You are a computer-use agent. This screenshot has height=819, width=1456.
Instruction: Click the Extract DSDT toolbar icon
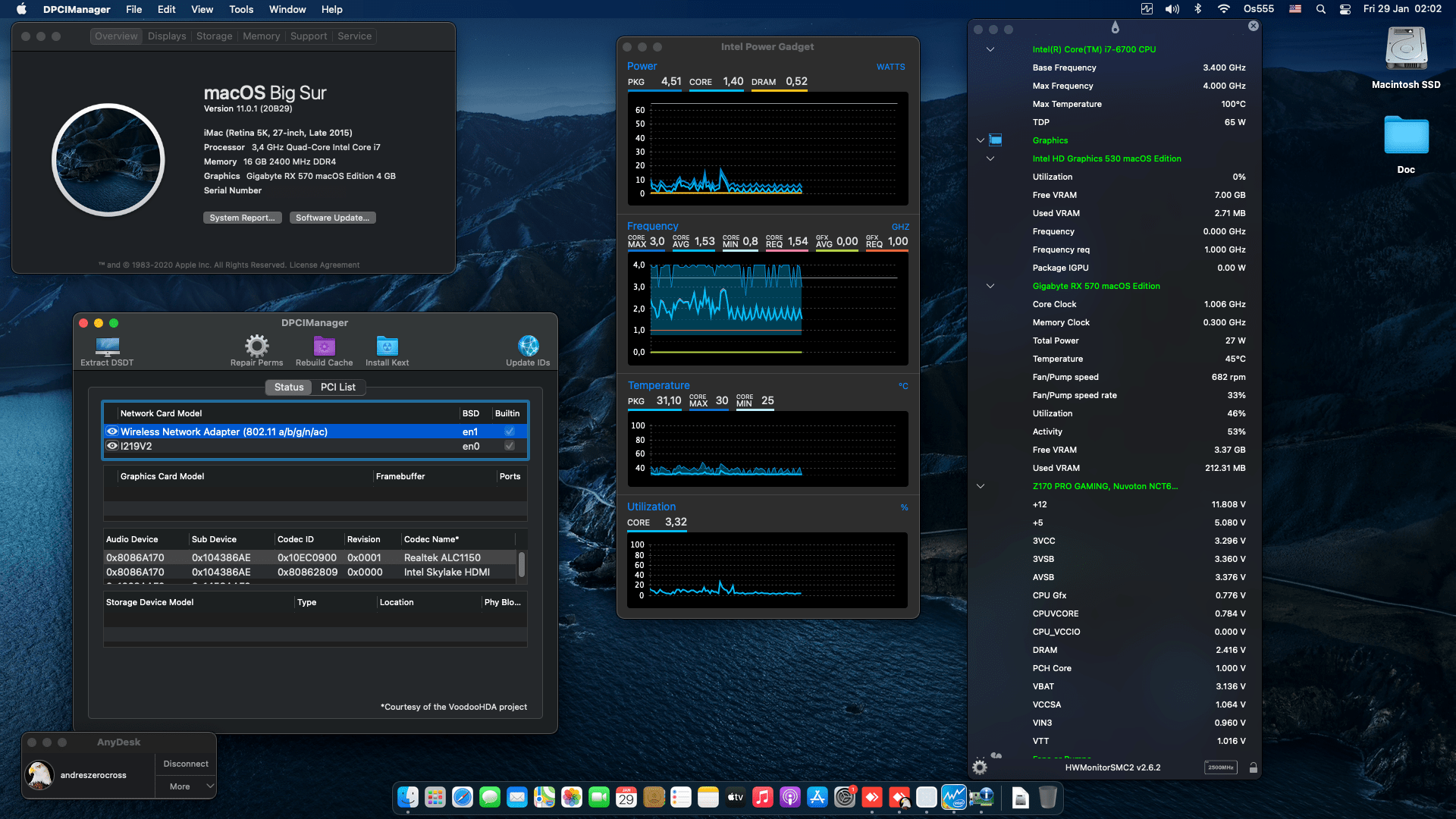[x=107, y=347]
